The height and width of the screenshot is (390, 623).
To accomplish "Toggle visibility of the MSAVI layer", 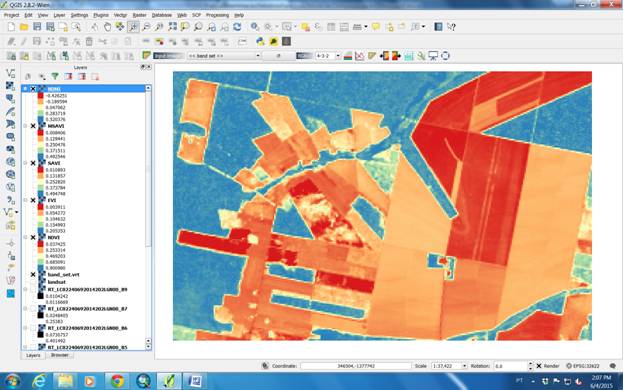I will [x=33, y=126].
